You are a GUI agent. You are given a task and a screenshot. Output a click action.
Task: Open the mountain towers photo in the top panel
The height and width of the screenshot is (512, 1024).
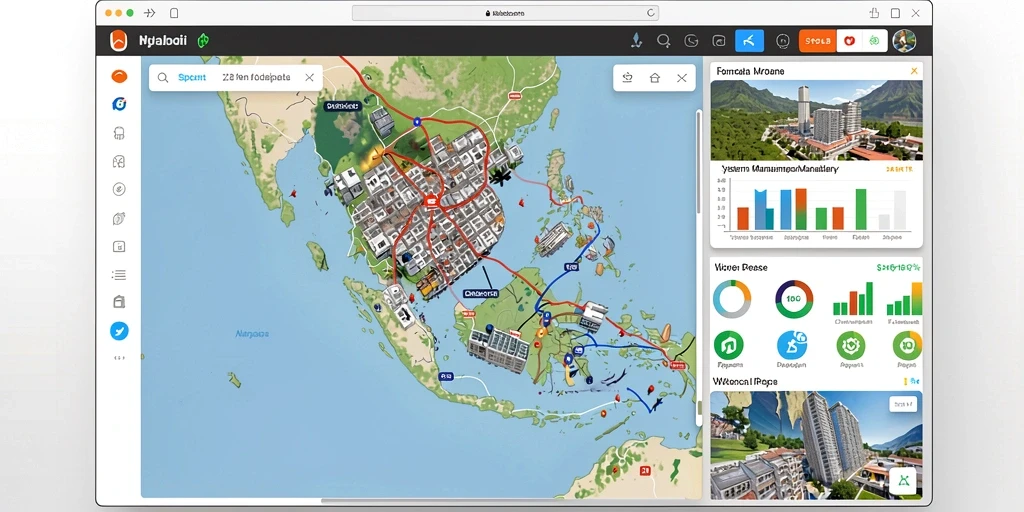tap(816, 120)
